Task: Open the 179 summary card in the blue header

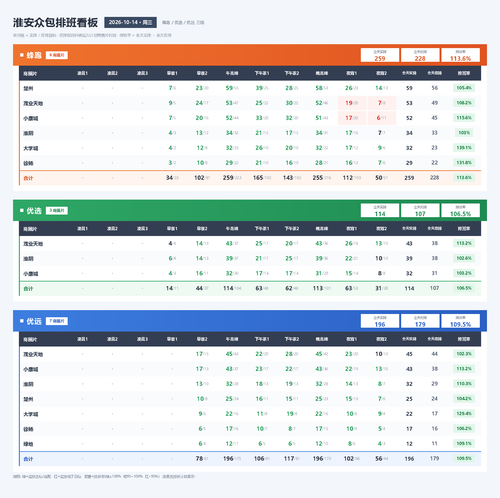Action: (420, 321)
